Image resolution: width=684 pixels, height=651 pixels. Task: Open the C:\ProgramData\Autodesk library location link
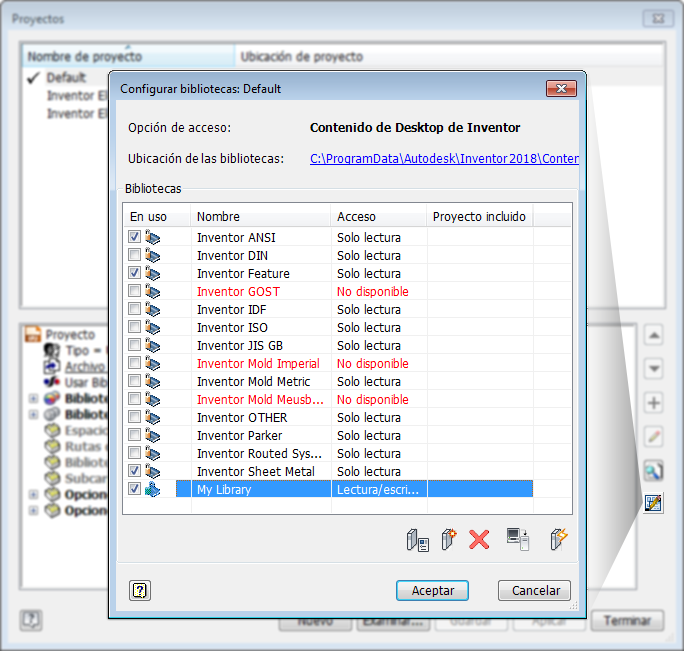(x=444, y=158)
